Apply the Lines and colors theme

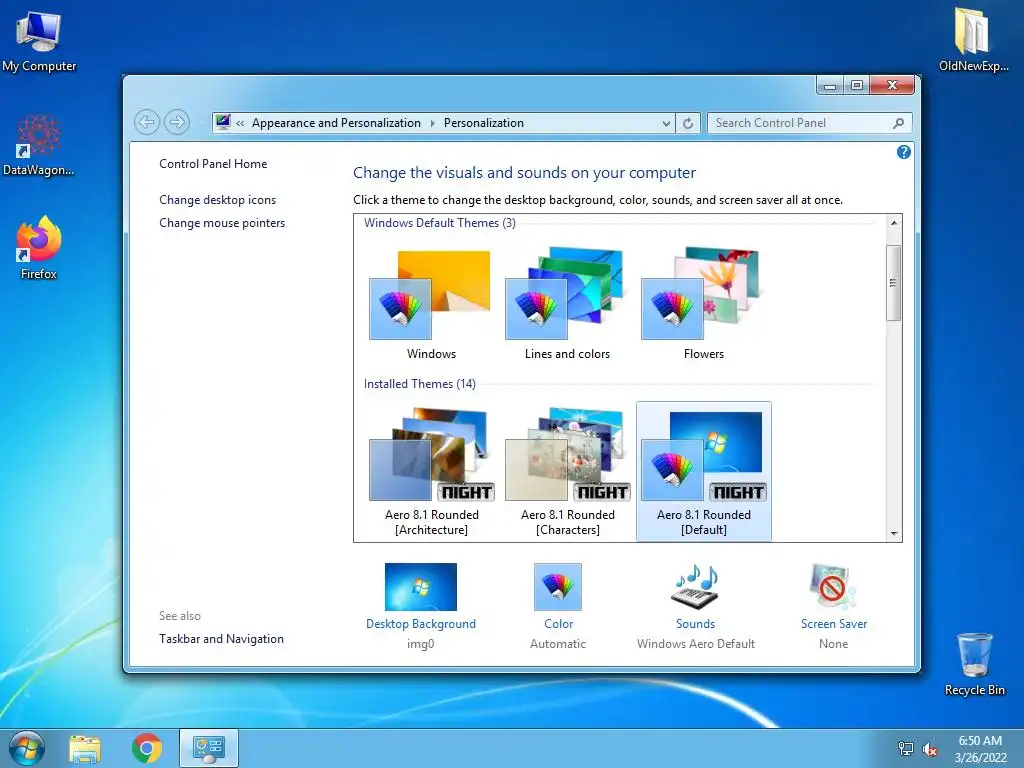(x=567, y=304)
